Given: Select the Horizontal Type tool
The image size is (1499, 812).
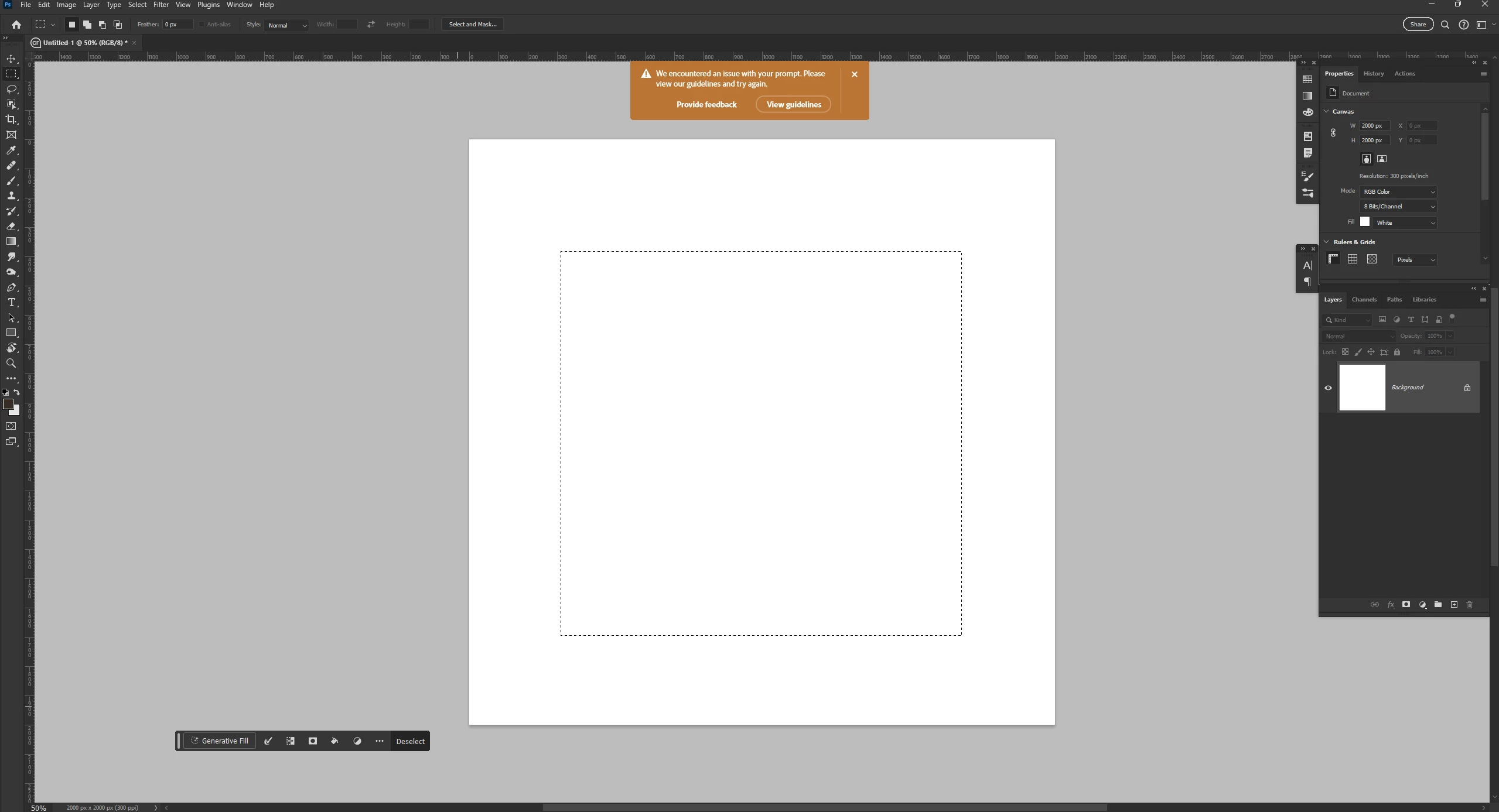Looking at the screenshot, I should coord(11,303).
